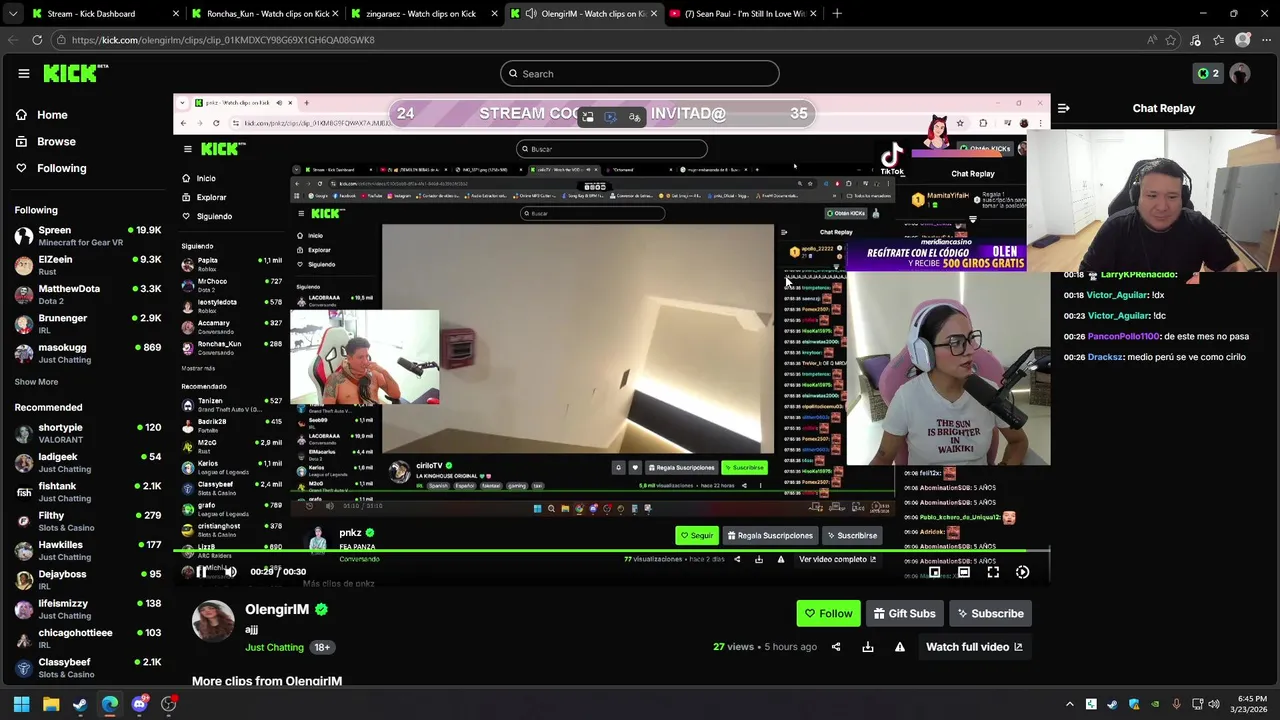Report this clip with warning icon

click(x=900, y=647)
